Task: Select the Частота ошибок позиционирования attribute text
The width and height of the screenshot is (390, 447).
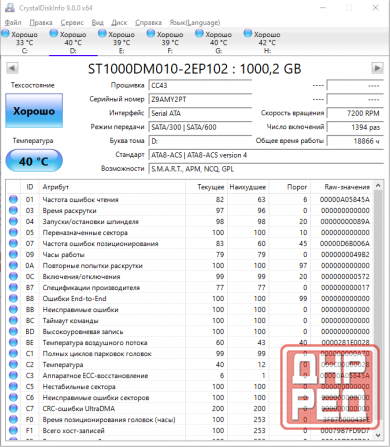Action: pyautogui.click(x=100, y=244)
